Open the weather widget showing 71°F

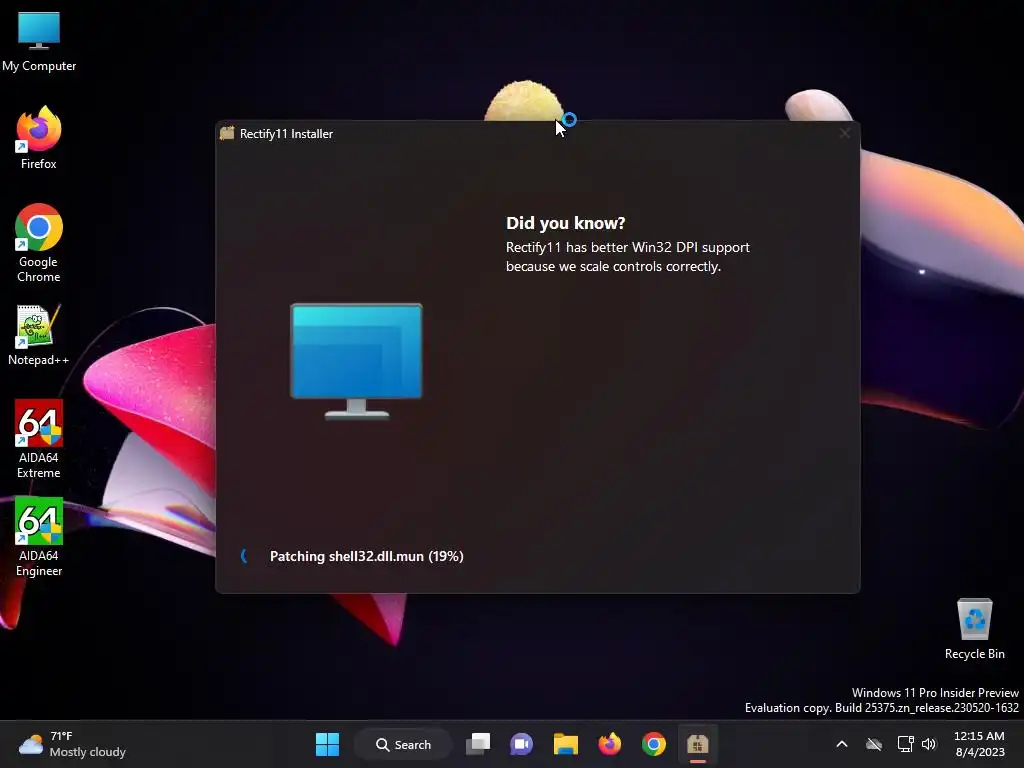[x=72, y=744]
